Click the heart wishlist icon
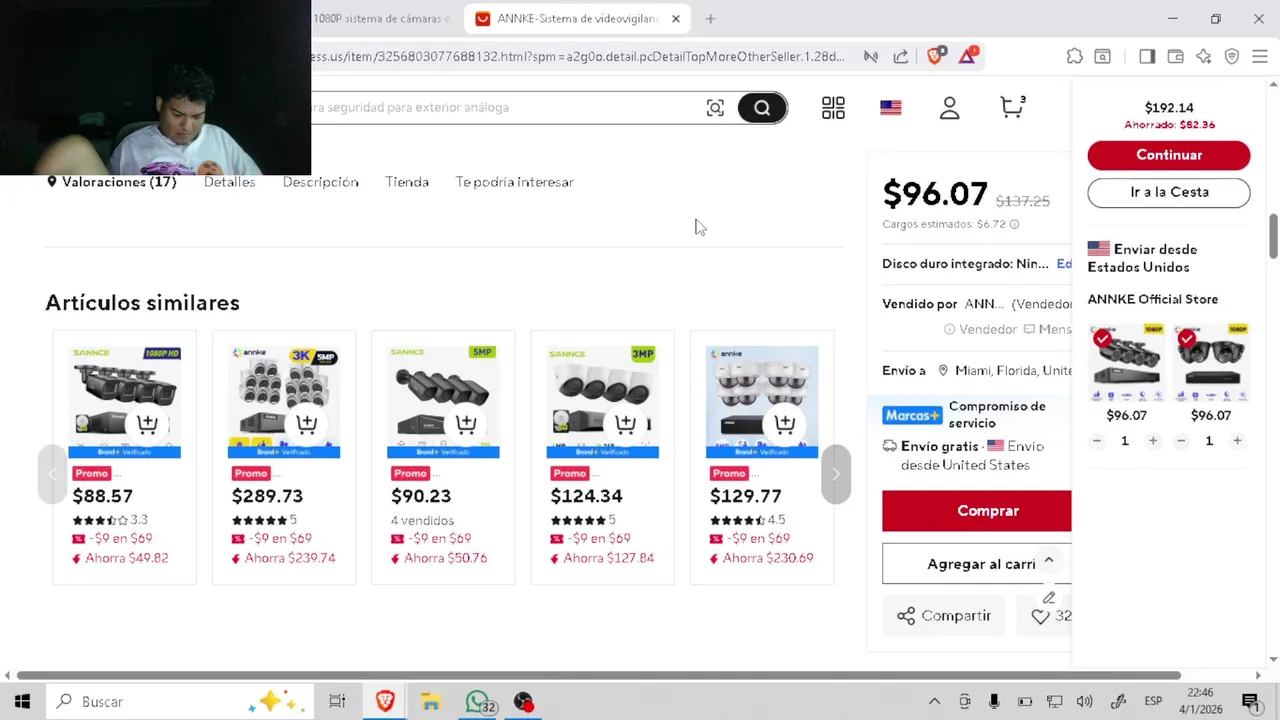The image size is (1280, 720). (x=1040, y=617)
